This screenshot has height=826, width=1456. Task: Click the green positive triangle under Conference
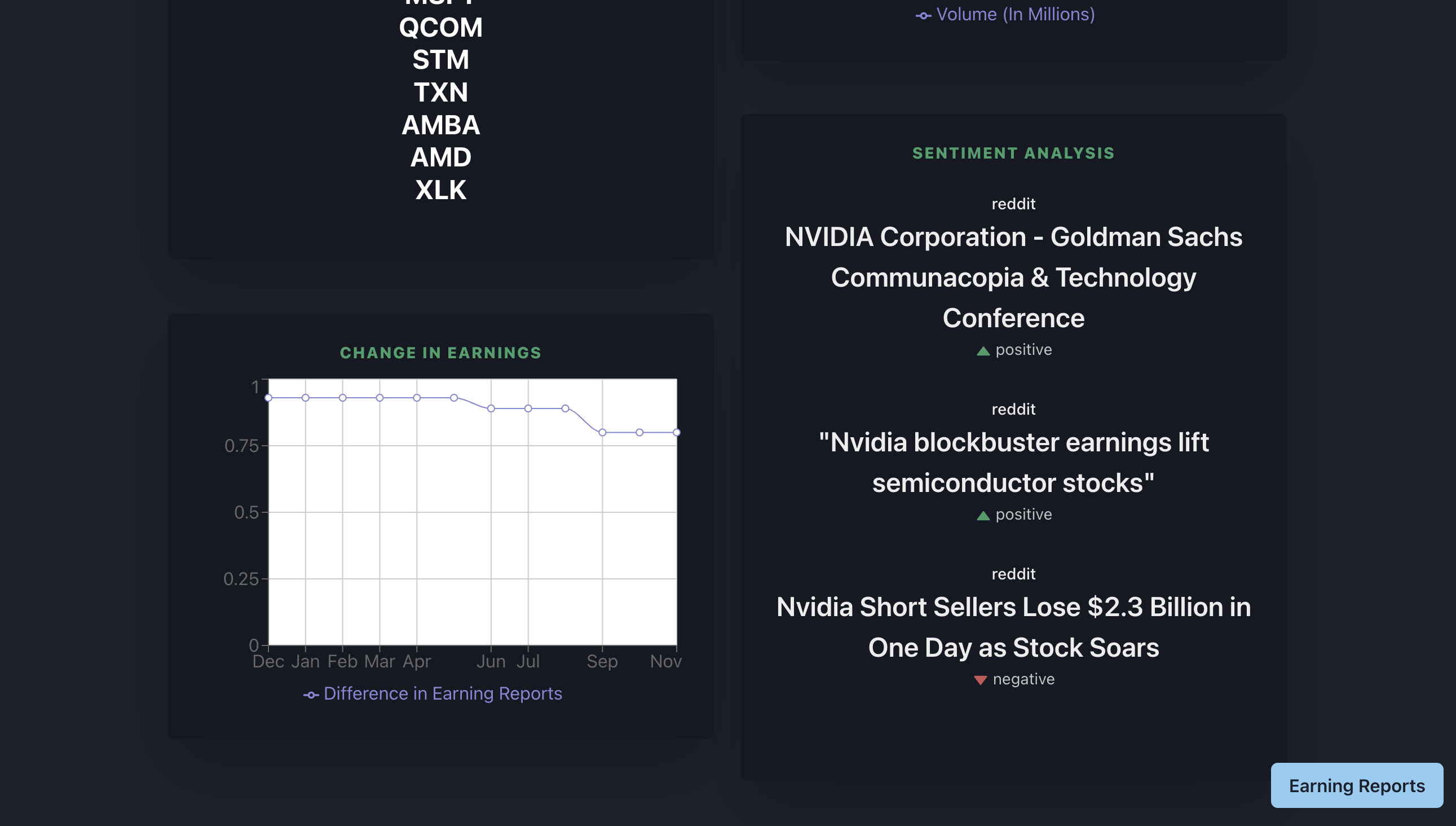pyautogui.click(x=983, y=351)
